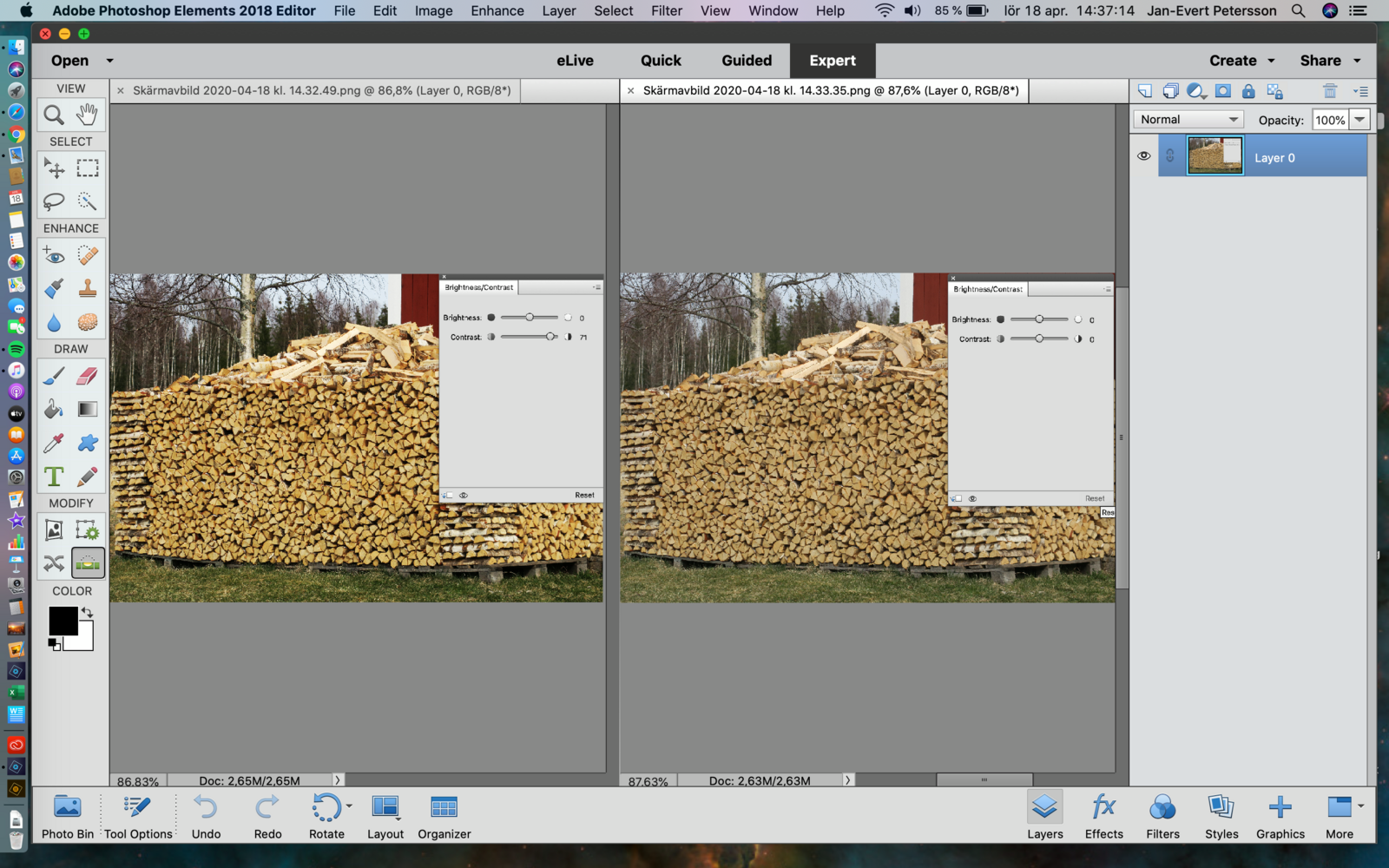Expand the Opacity slider dropdown
The height and width of the screenshot is (868, 1389).
click(1359, 120)
